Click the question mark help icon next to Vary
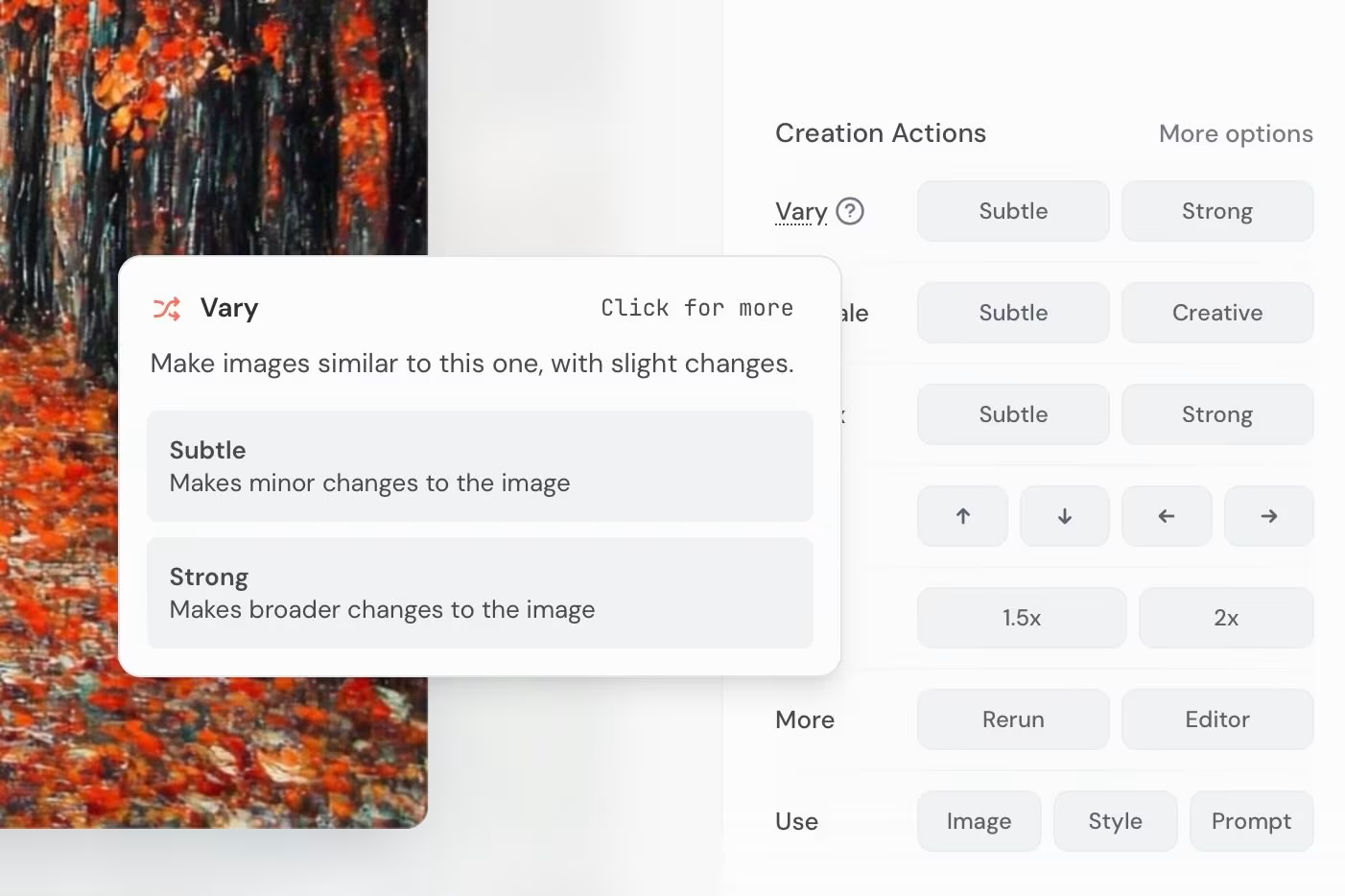 (x=850, y=211)
